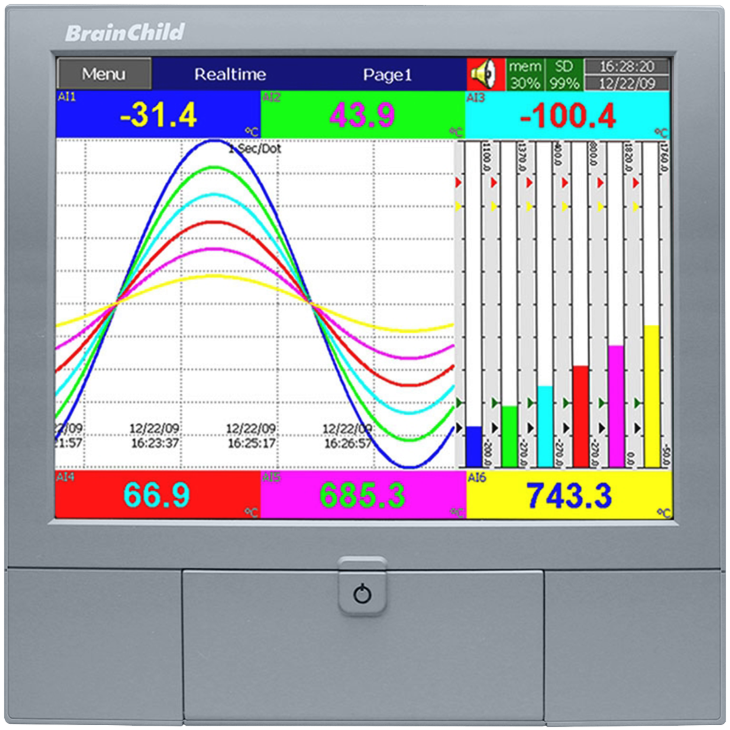Click green marker on magenta bar graph

pyautogui.click(x=600, y=402)
